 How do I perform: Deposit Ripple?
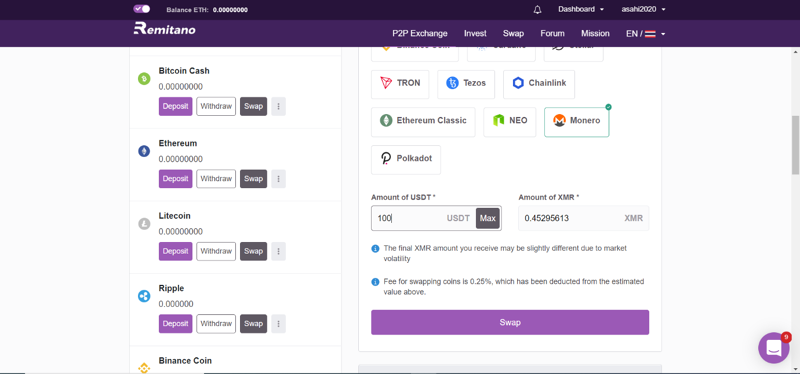[x=176, y=324]
